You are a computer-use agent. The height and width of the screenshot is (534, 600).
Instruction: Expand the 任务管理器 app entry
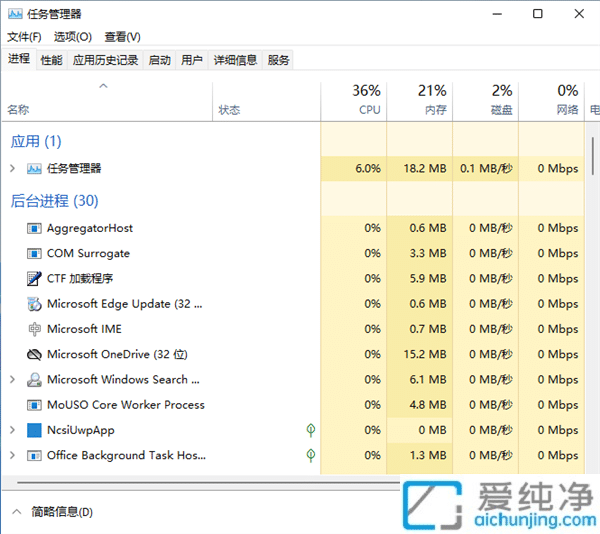(13, 168)
